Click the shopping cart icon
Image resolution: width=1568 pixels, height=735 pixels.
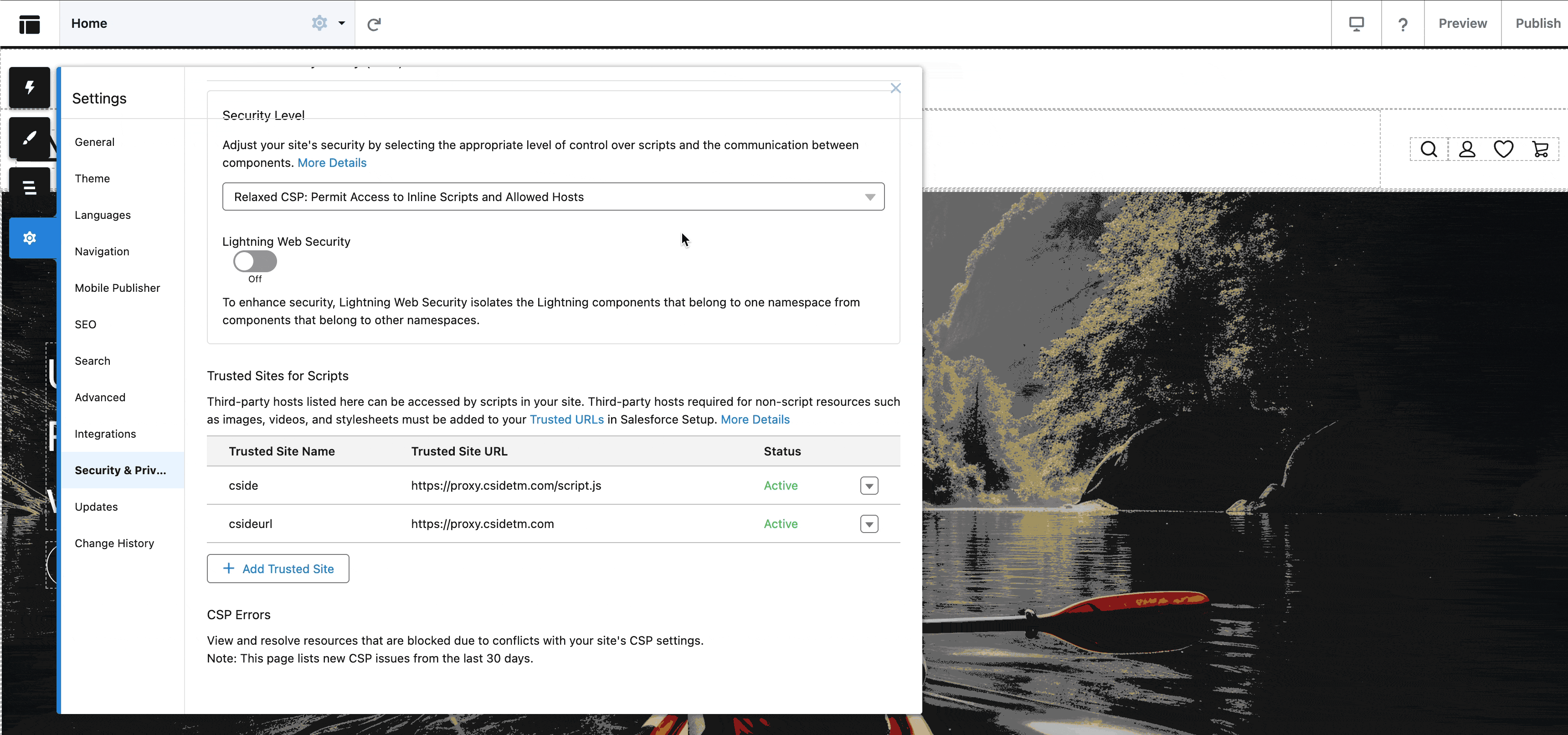1541,149
